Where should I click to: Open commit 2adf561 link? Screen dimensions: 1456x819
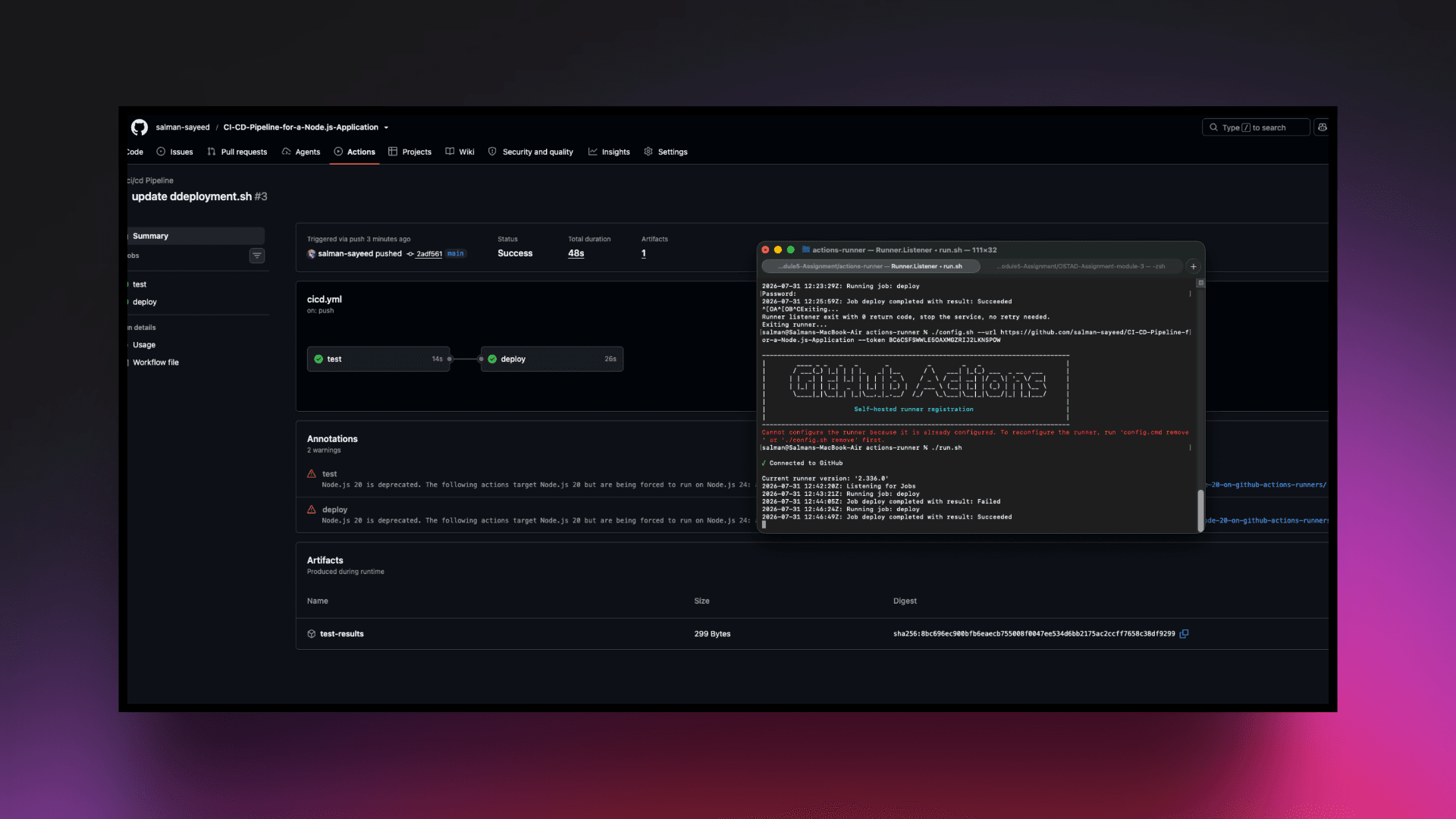tap(429, 254)
